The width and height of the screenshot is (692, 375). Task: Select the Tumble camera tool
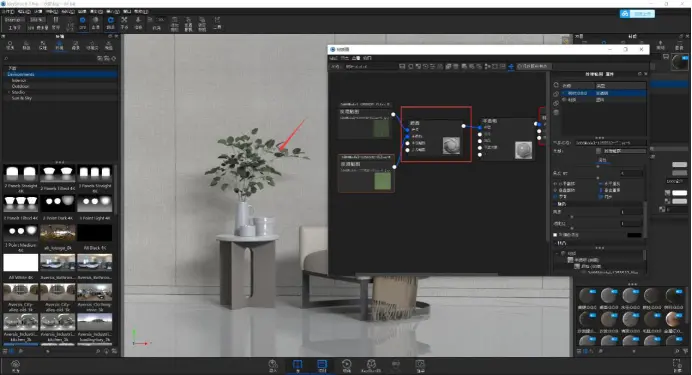(x=111, y=23)
